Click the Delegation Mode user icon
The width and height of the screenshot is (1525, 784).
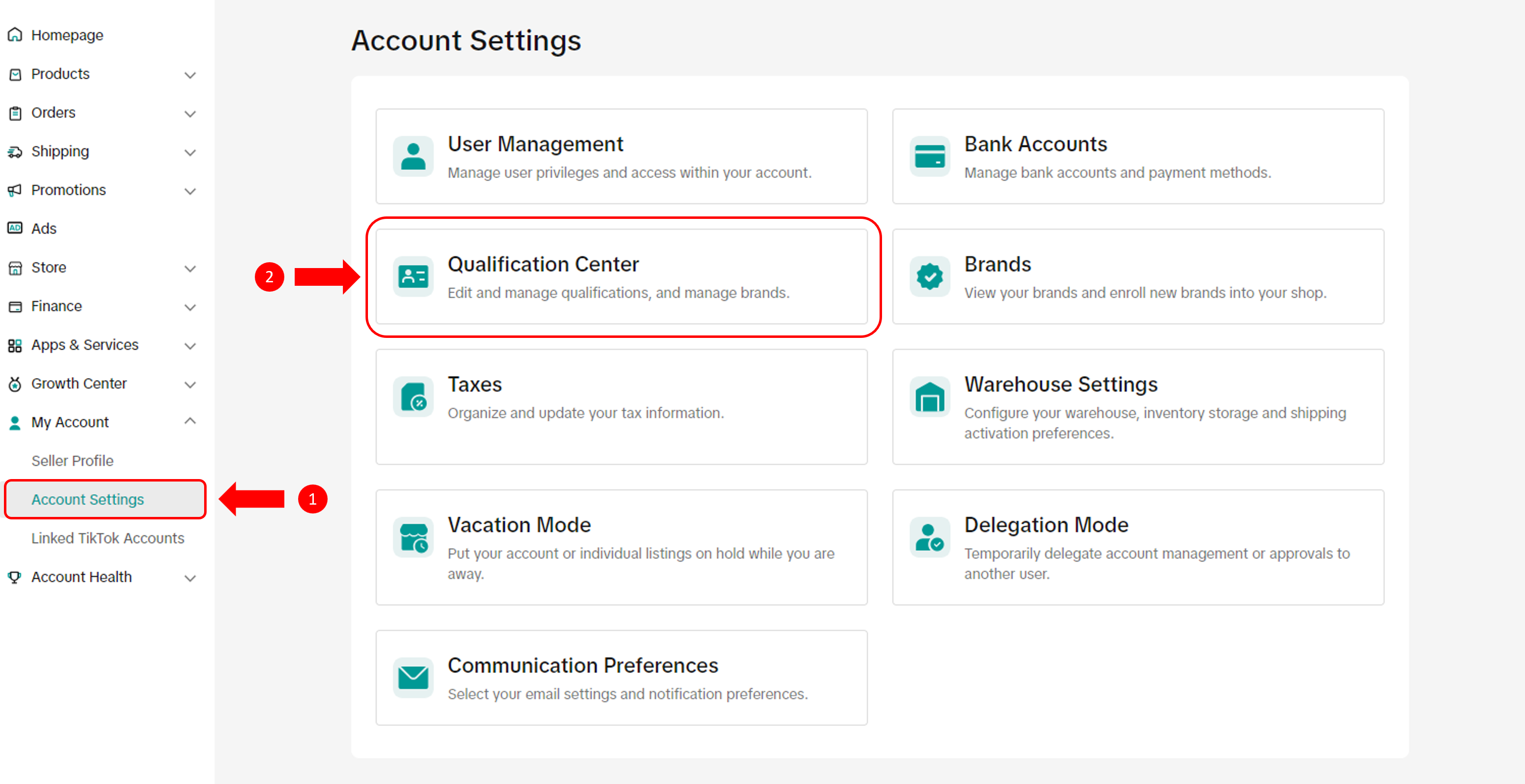[929, 537]
